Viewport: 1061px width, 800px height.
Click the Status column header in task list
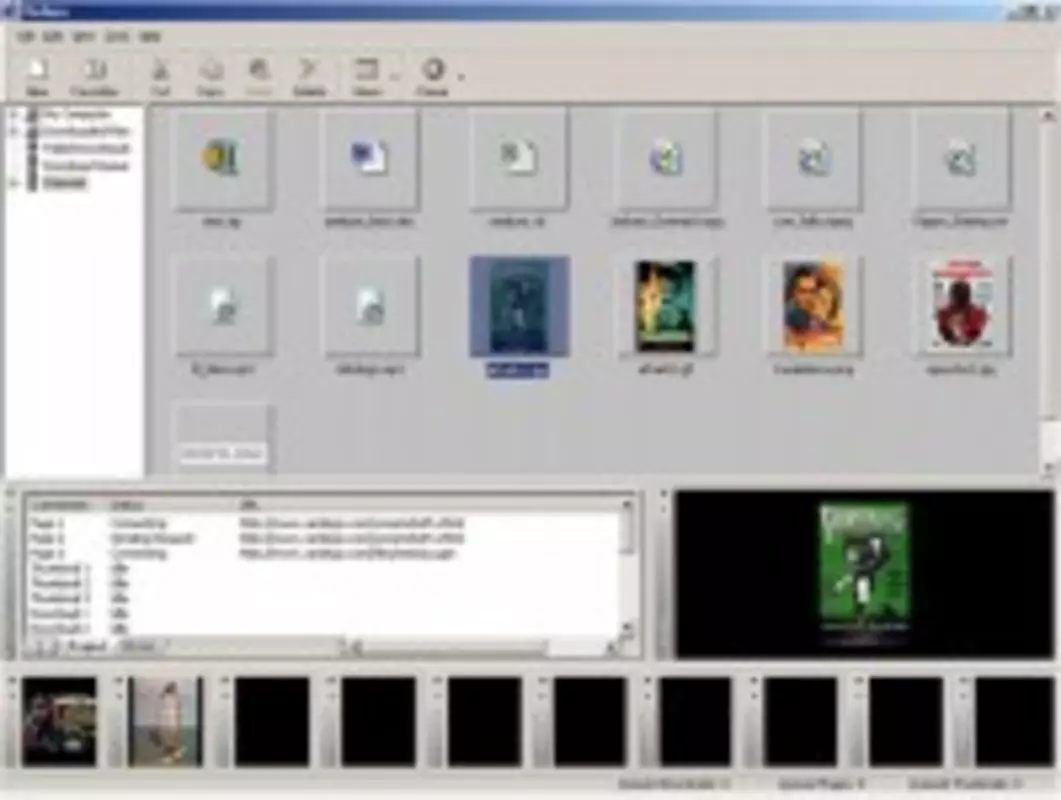click(173, 505)
